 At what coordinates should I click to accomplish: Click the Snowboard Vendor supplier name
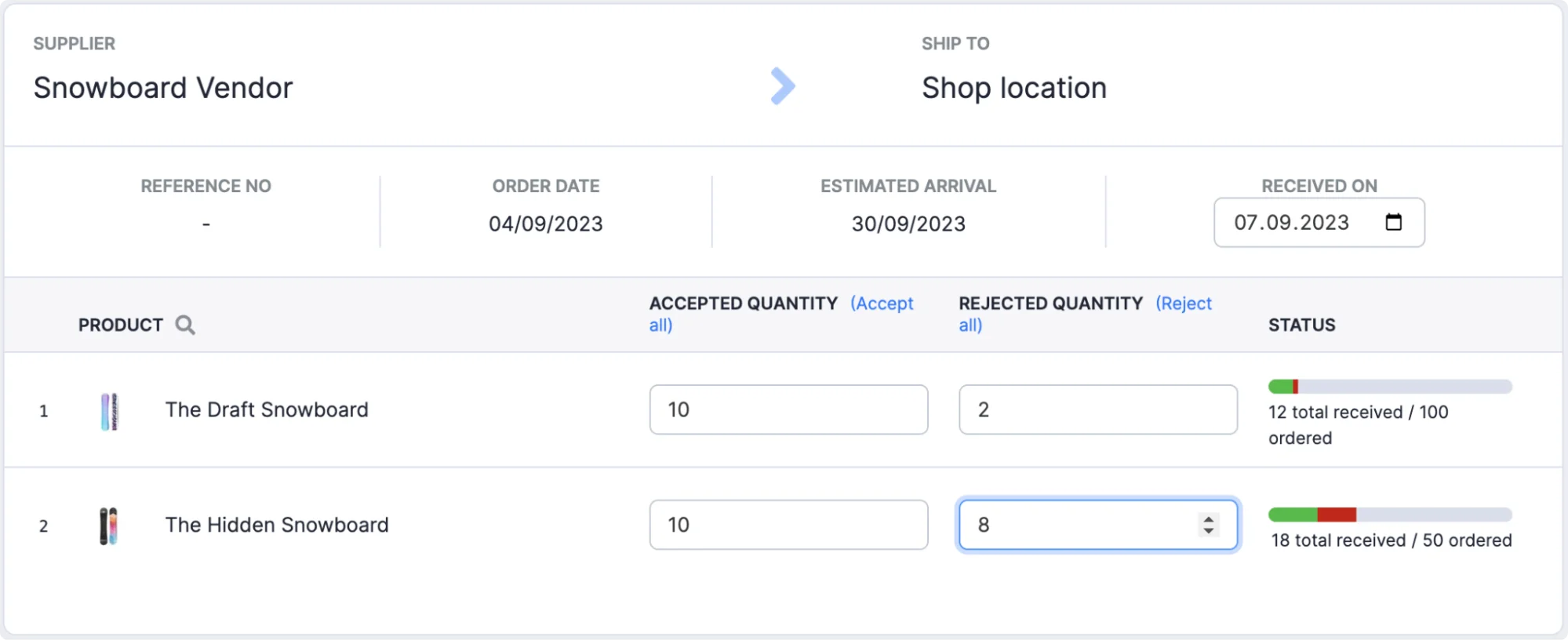[163, 88]
